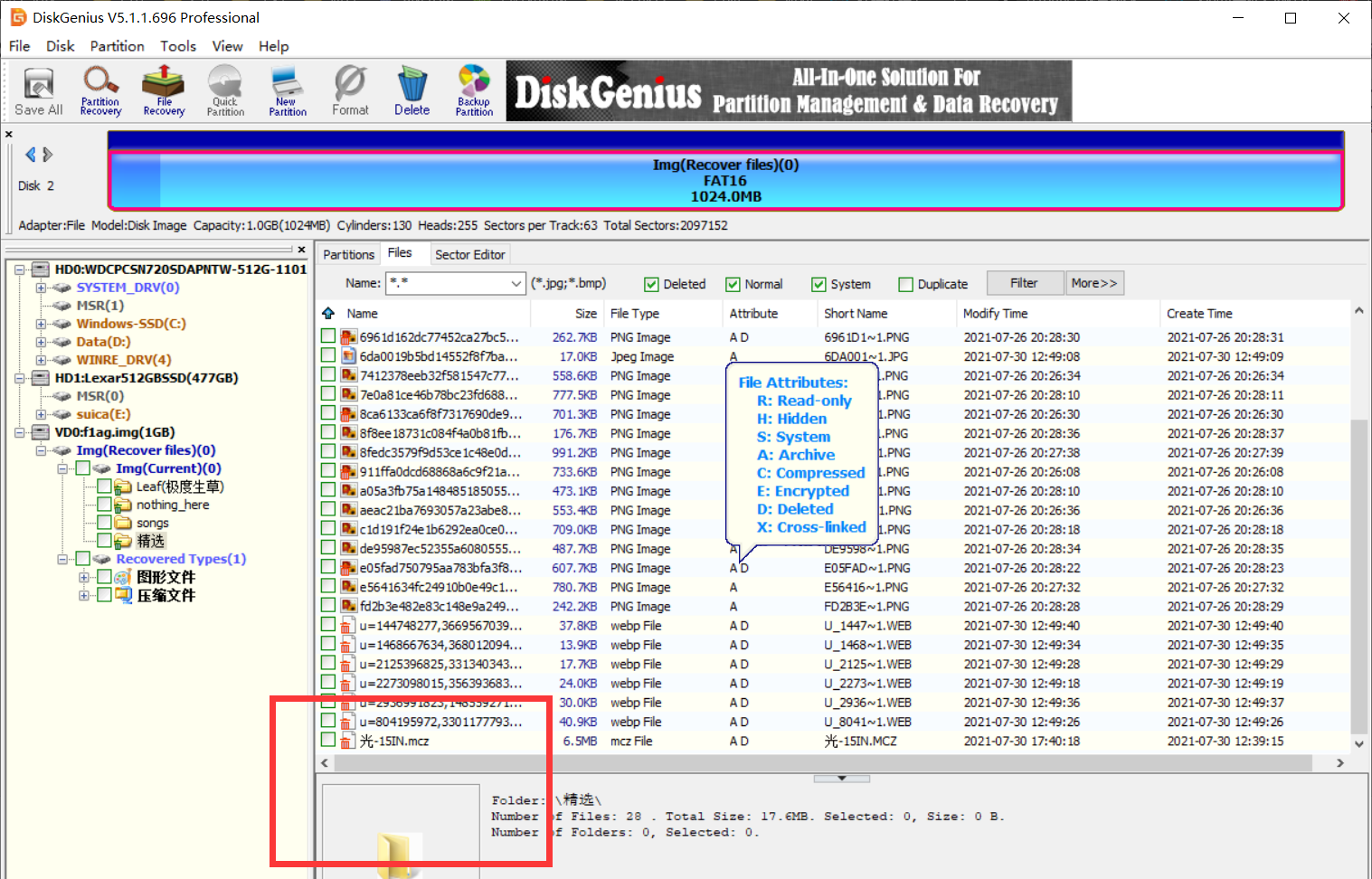The height and width of the screenshot is (879, 1372).
Task: Uncheck the System filter checkbox
Action: (x=818, y=284)
